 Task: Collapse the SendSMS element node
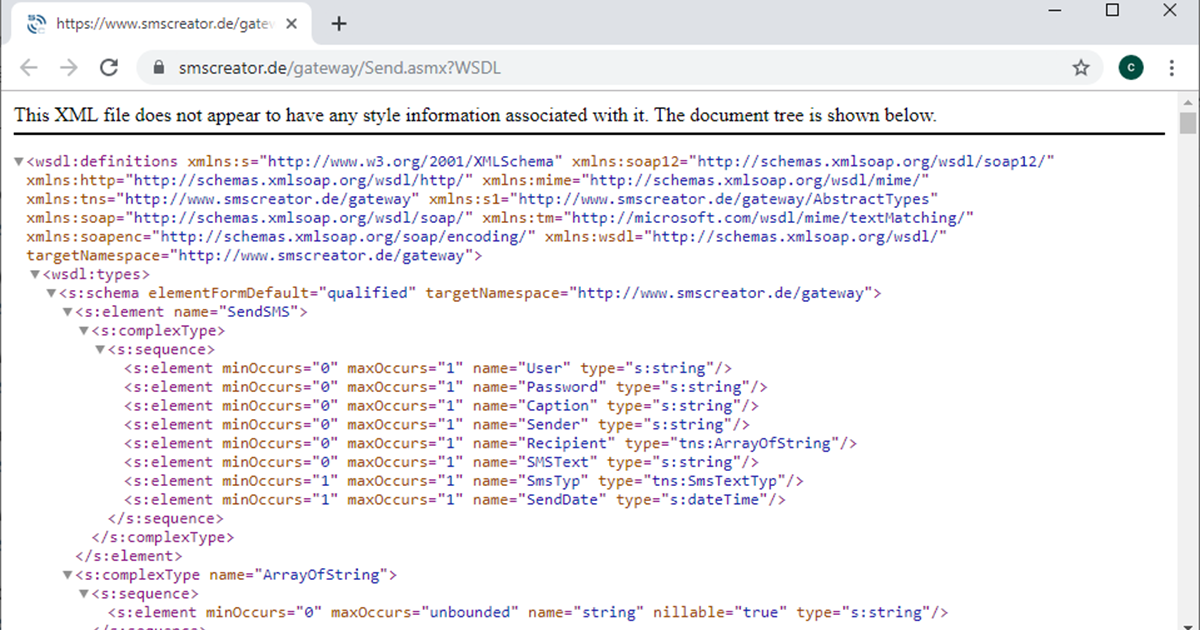click(67, 312)
